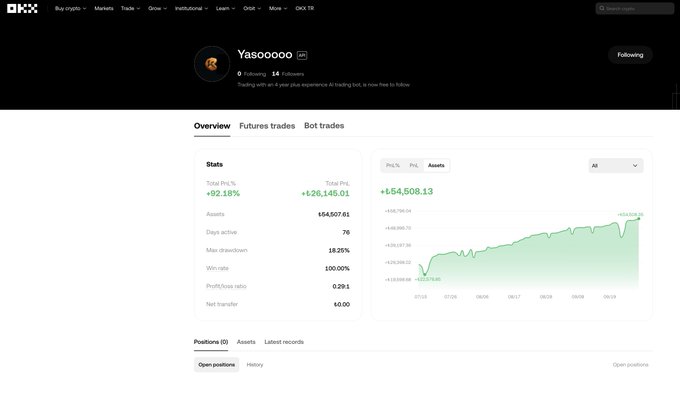Select the Assets chart toggle

(436, 166)
